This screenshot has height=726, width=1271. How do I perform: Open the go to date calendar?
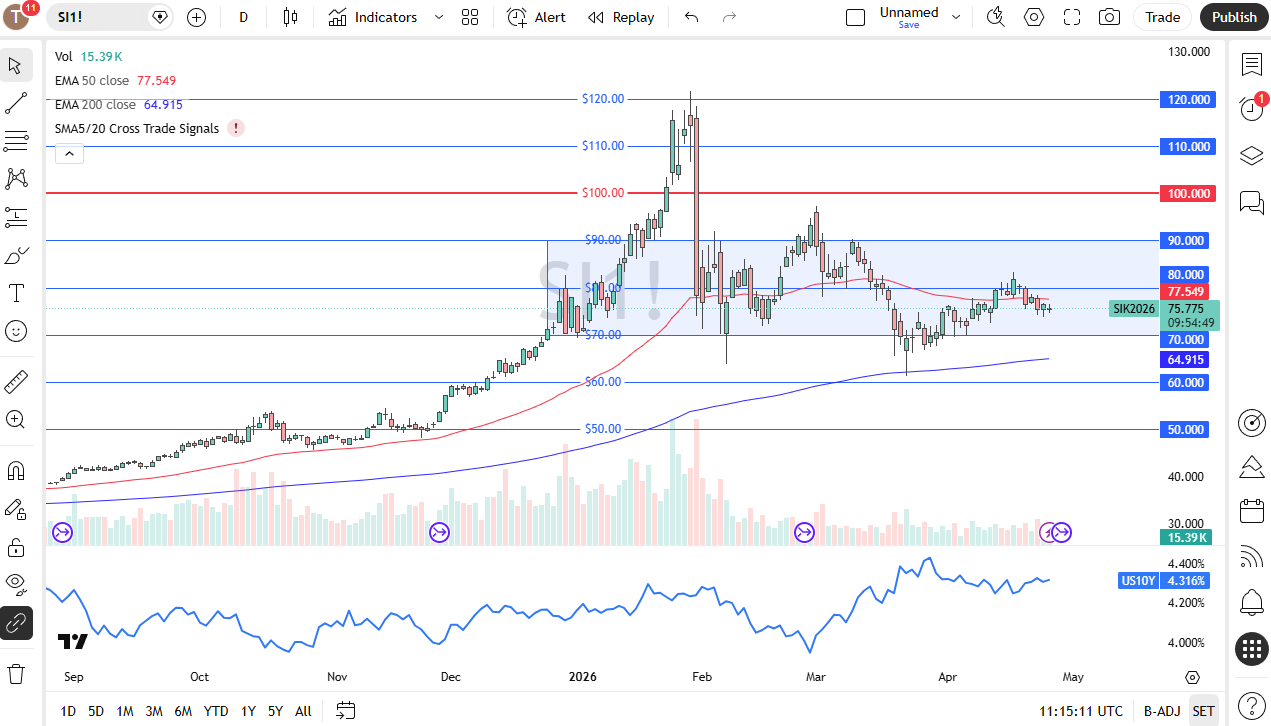346,711
